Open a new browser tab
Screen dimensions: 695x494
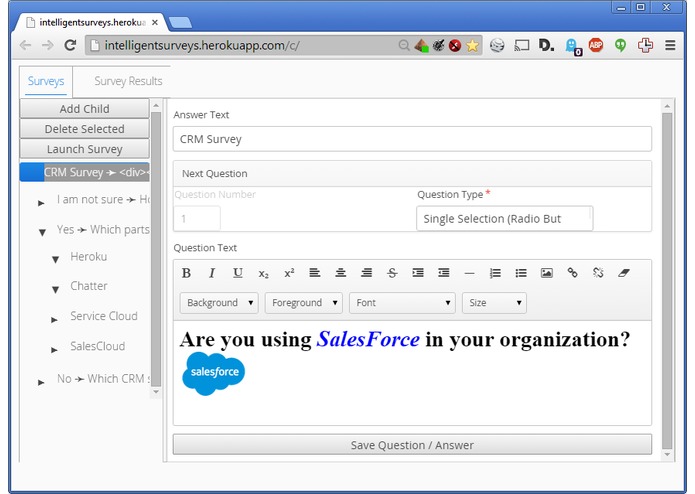click(180, 22)
